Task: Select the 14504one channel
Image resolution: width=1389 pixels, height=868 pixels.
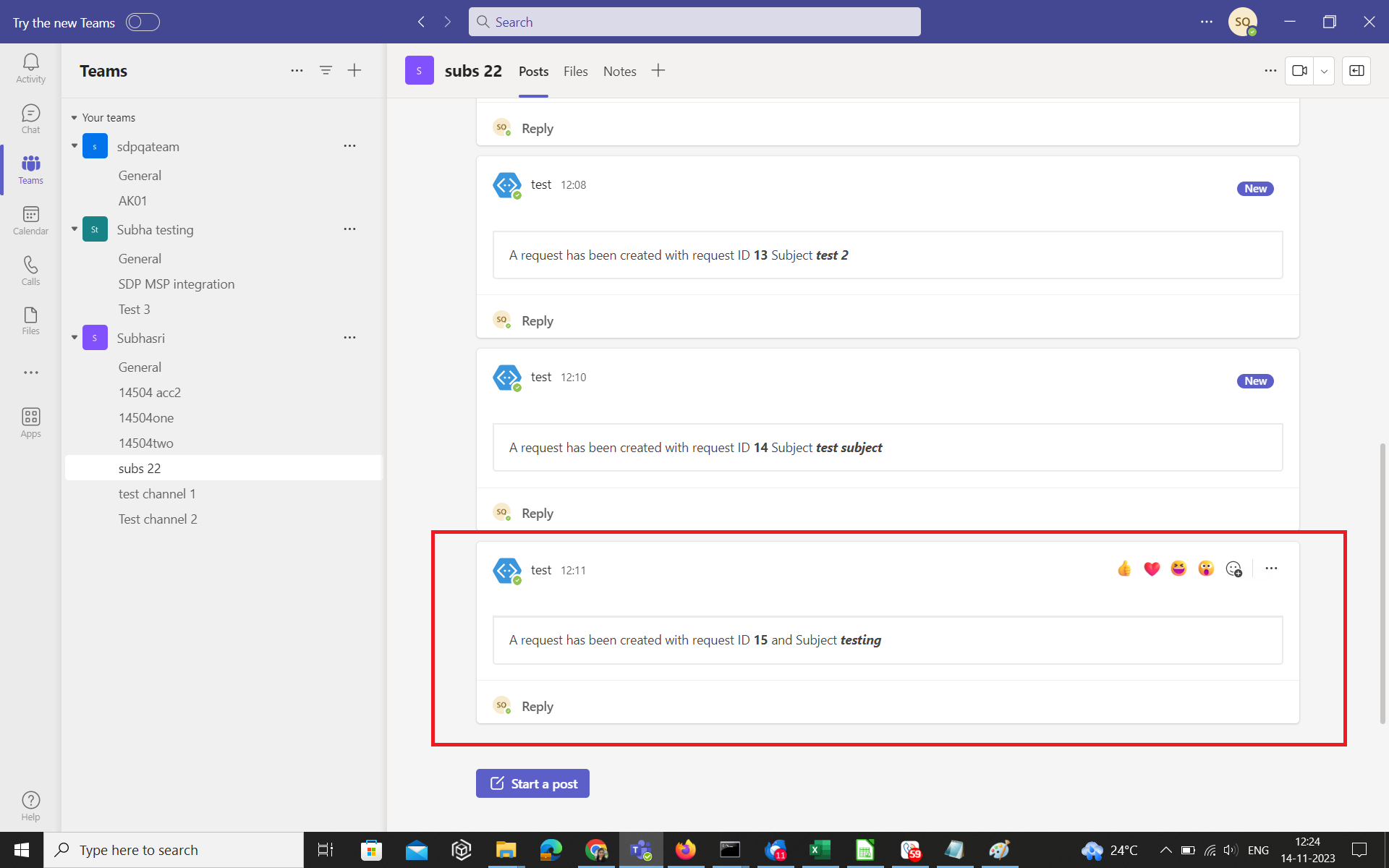Action: point(146,417)
